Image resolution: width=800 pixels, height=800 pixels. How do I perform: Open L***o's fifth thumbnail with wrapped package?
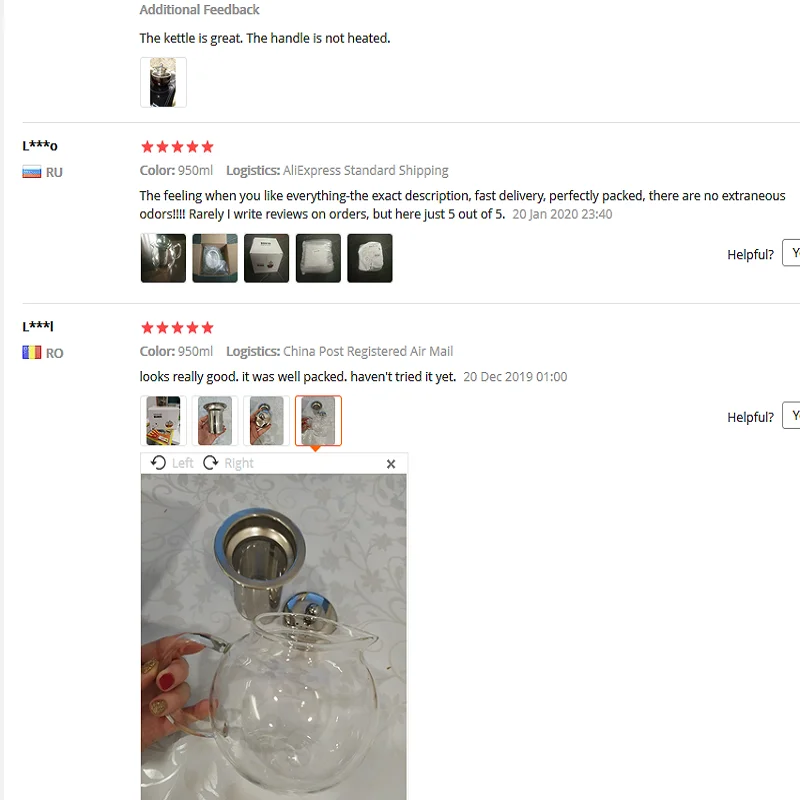[370, 258]
